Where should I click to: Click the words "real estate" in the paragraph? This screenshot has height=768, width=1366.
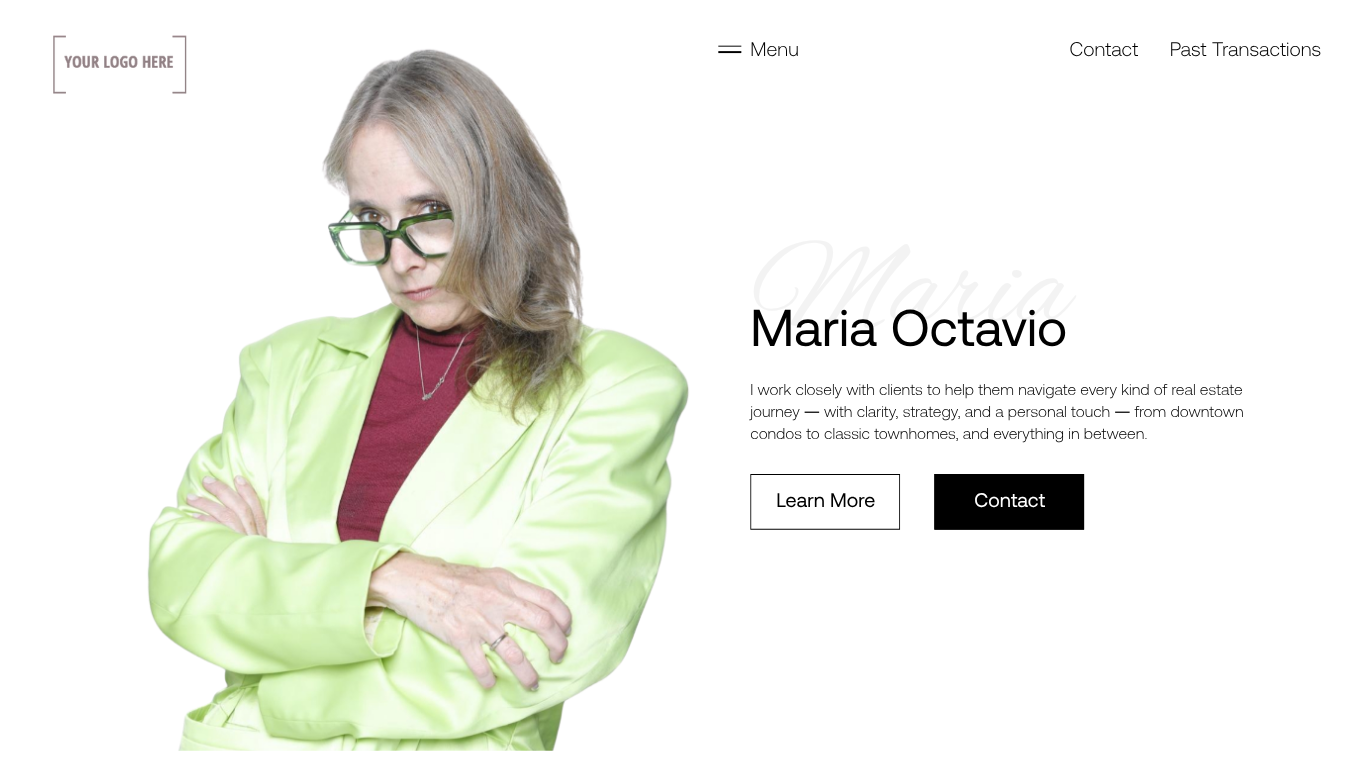1207,390
